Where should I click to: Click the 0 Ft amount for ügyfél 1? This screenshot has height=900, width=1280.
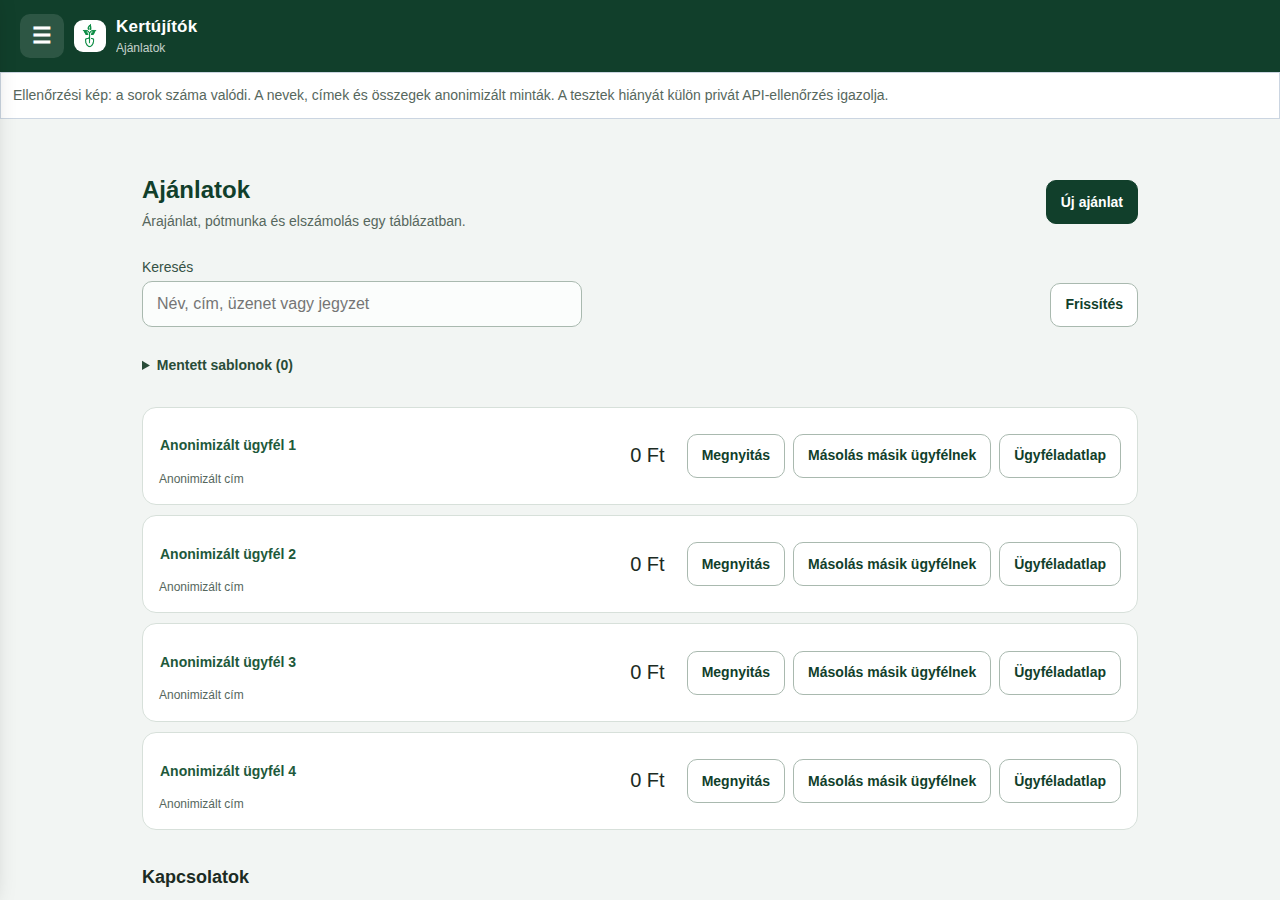pos(647,456)
